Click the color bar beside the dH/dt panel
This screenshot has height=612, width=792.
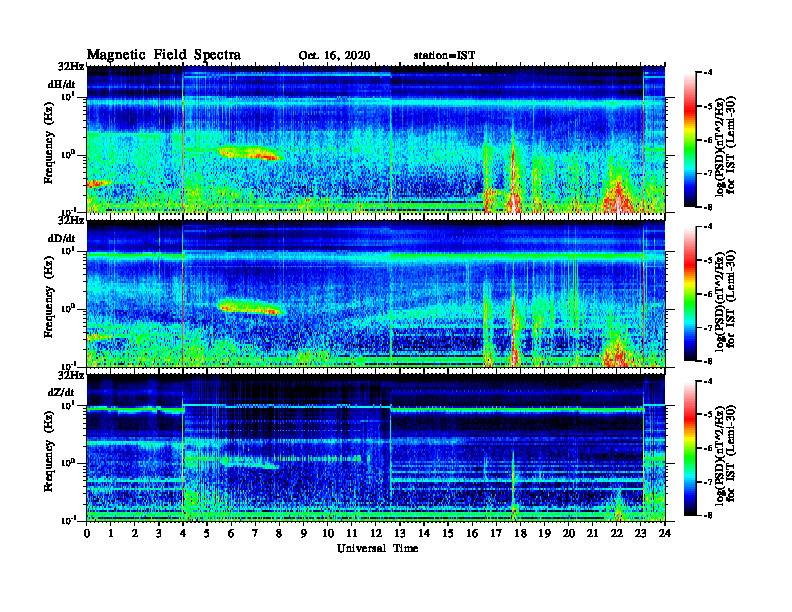689,140
